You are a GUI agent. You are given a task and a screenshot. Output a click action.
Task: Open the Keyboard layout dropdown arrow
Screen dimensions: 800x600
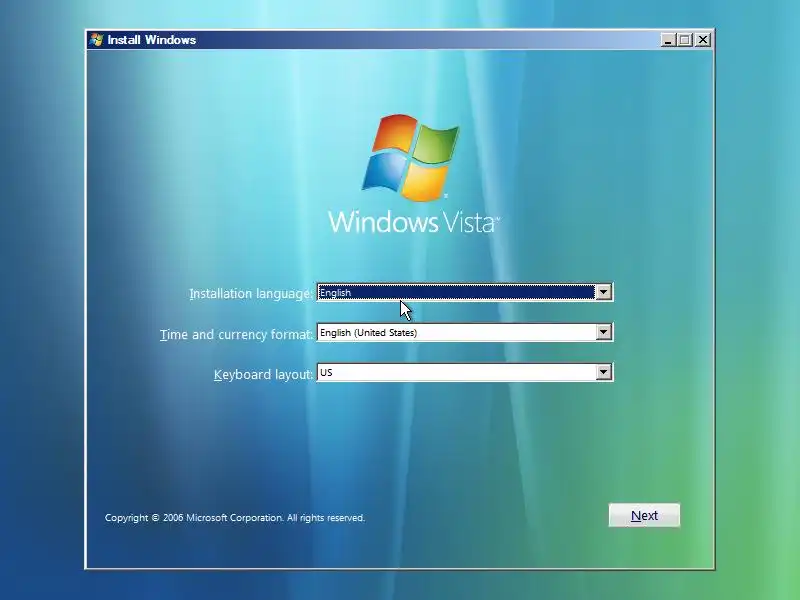tap(603, 372)
